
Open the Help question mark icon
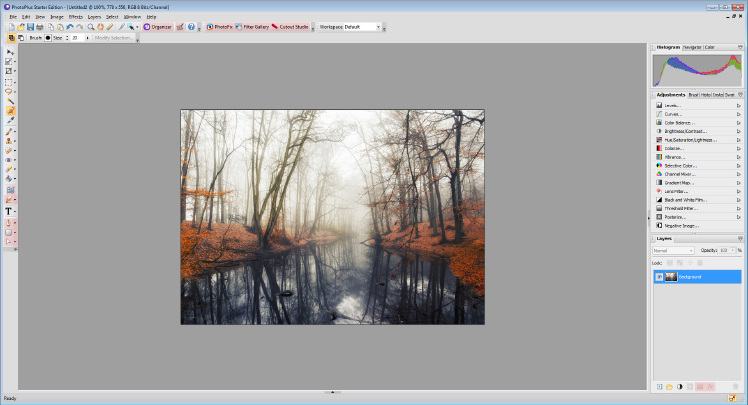[x=191, y=27]
